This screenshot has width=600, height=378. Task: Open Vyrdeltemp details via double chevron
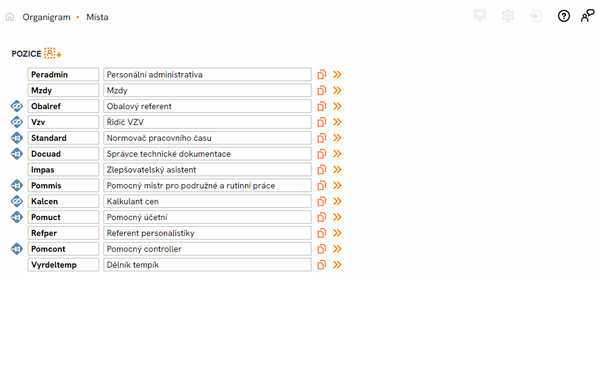[x=337, y=265]
